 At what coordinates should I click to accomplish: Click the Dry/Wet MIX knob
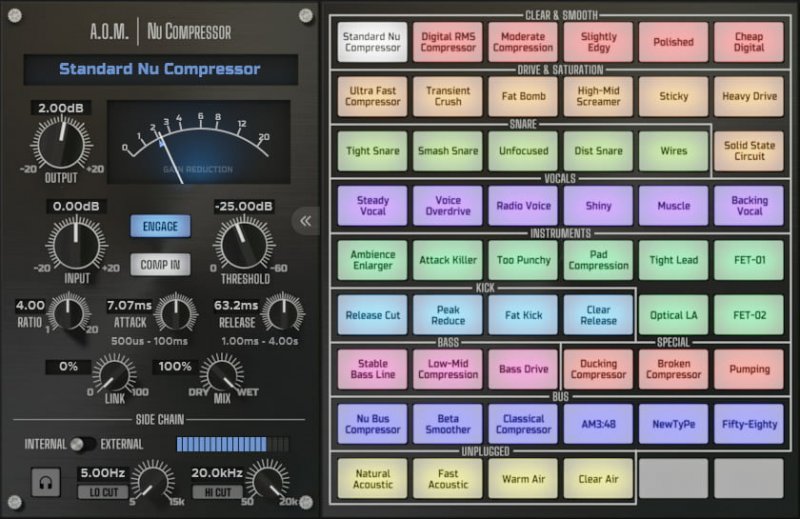coord(220,376)
